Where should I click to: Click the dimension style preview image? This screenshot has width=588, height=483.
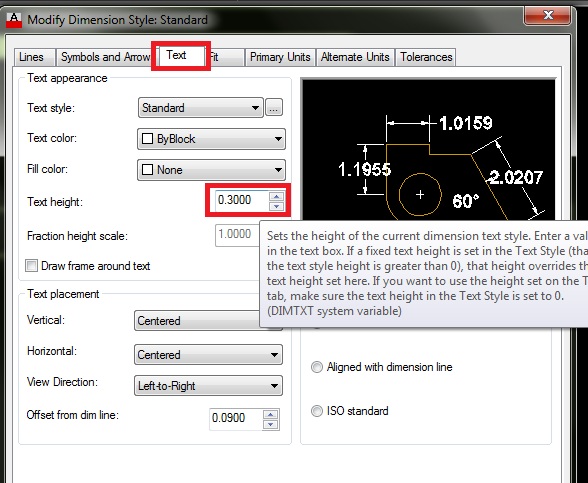[428, 150]
